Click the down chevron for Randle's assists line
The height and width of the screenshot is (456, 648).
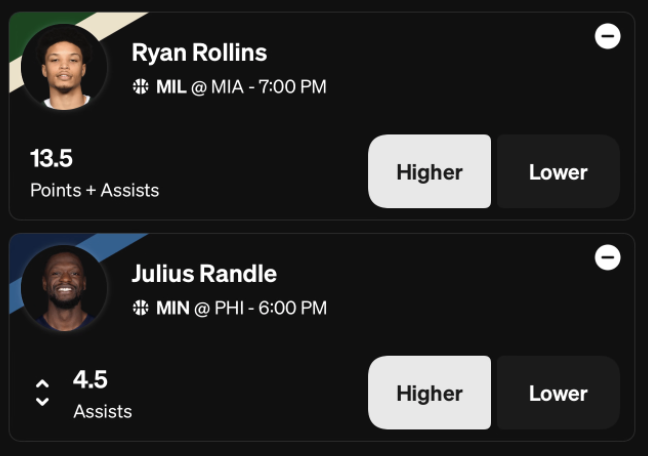[x=43, y=401]
